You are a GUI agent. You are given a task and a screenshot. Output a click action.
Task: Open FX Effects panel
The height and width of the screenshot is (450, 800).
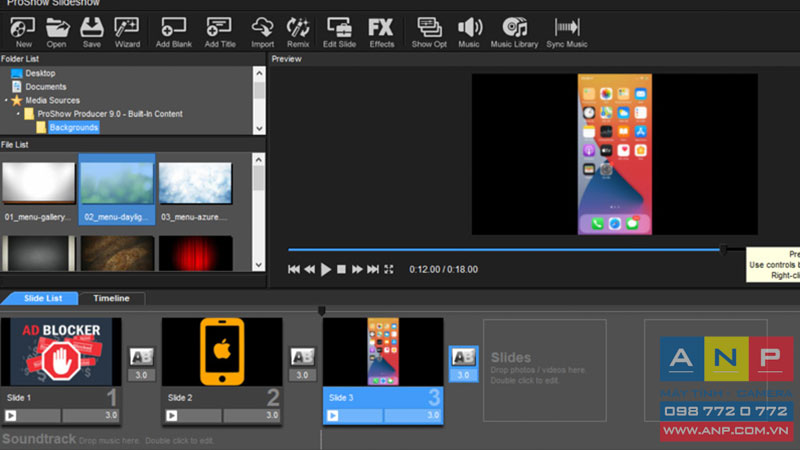coord(381,32)
